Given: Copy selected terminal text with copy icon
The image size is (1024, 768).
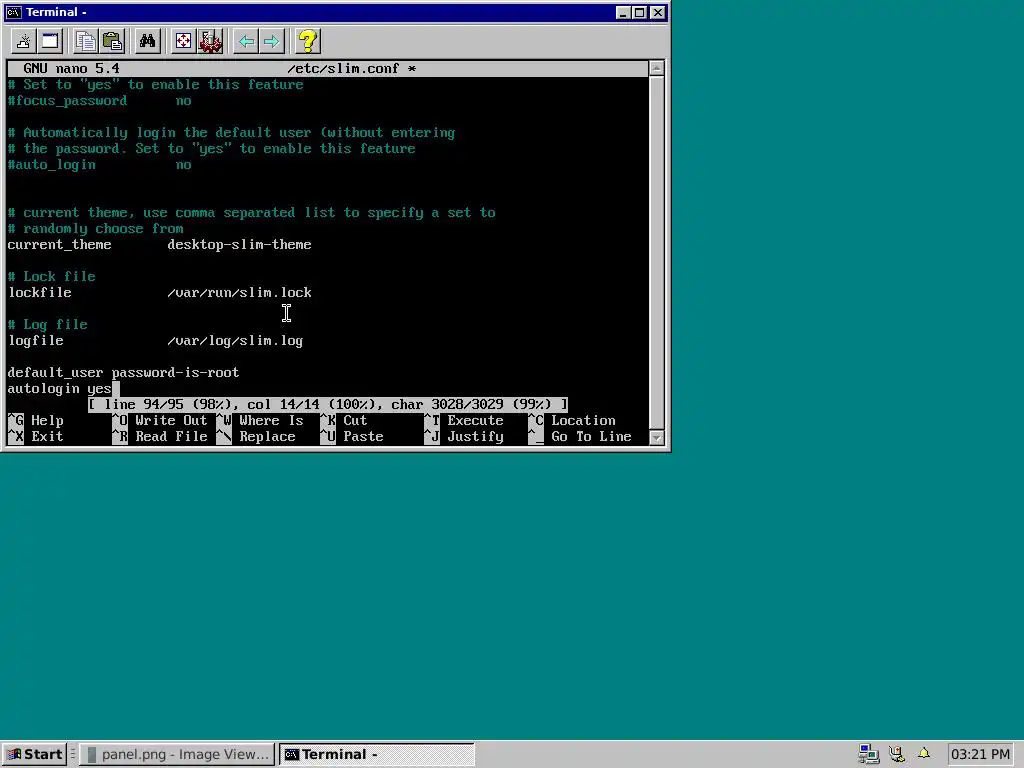Looking at the screenshot, I should (x=86, y=42).
